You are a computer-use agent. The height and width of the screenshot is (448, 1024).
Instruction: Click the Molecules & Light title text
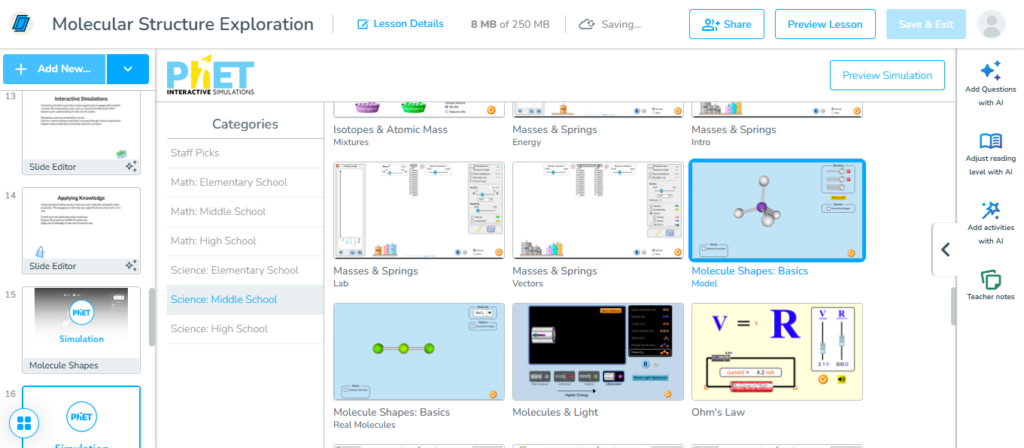pyautogui.click(x=555, y=413)
